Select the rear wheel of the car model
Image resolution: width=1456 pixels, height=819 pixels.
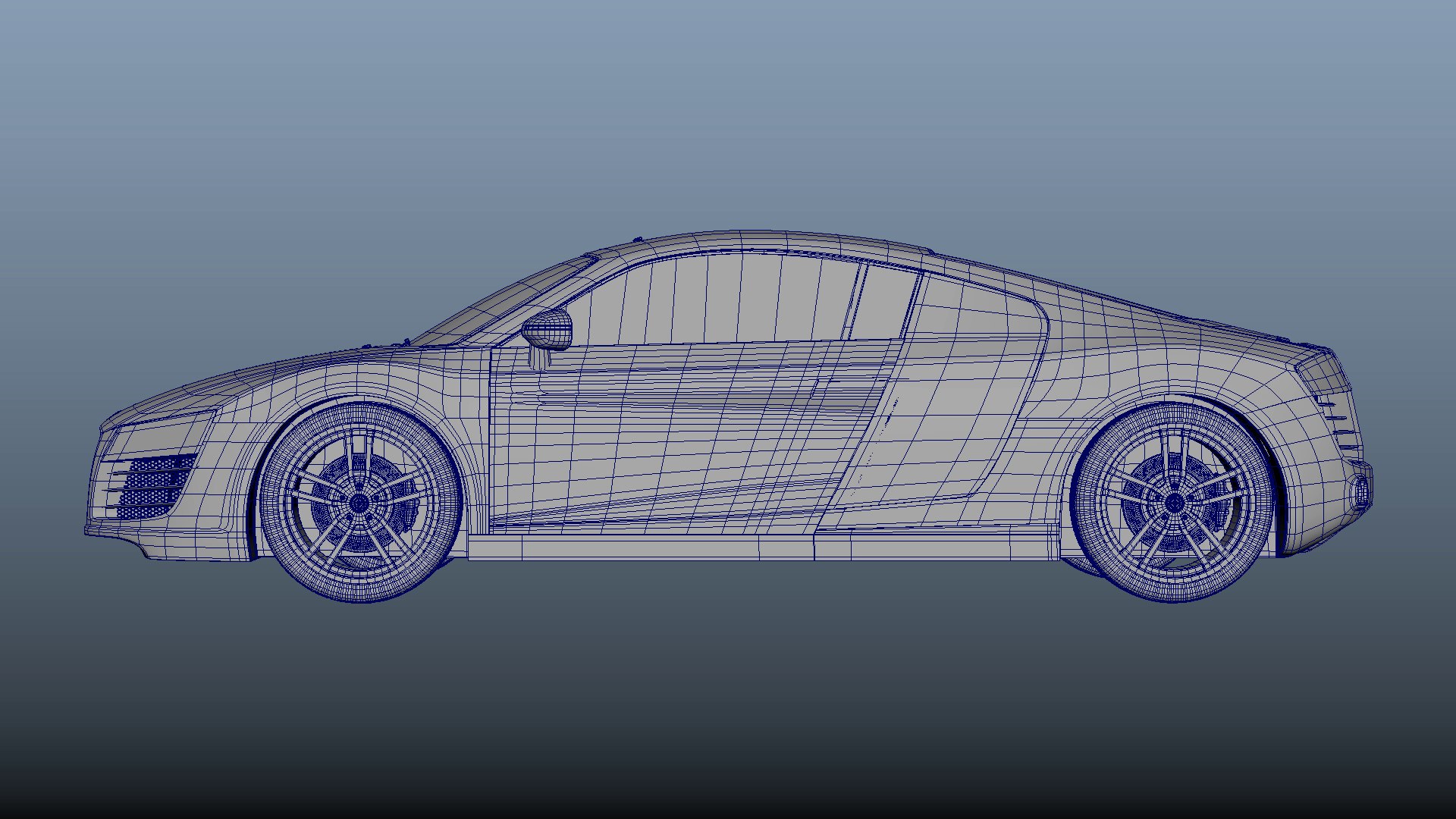[x=1174, y=502]
